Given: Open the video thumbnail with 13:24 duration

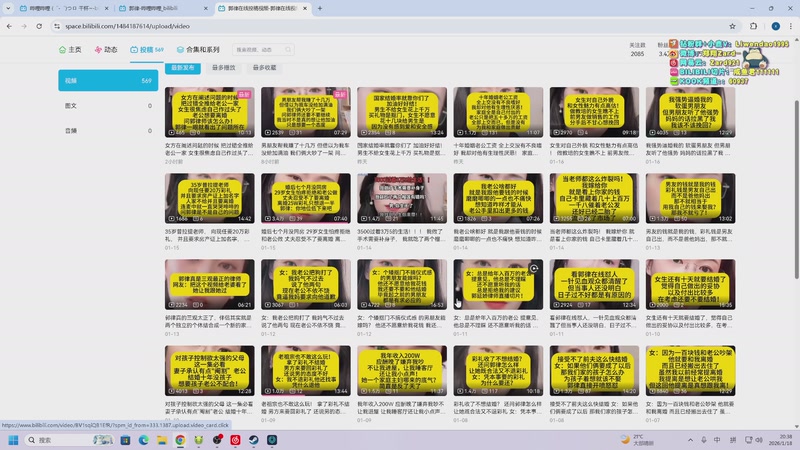Looking at the screenshot, I should tap(402, 112).
